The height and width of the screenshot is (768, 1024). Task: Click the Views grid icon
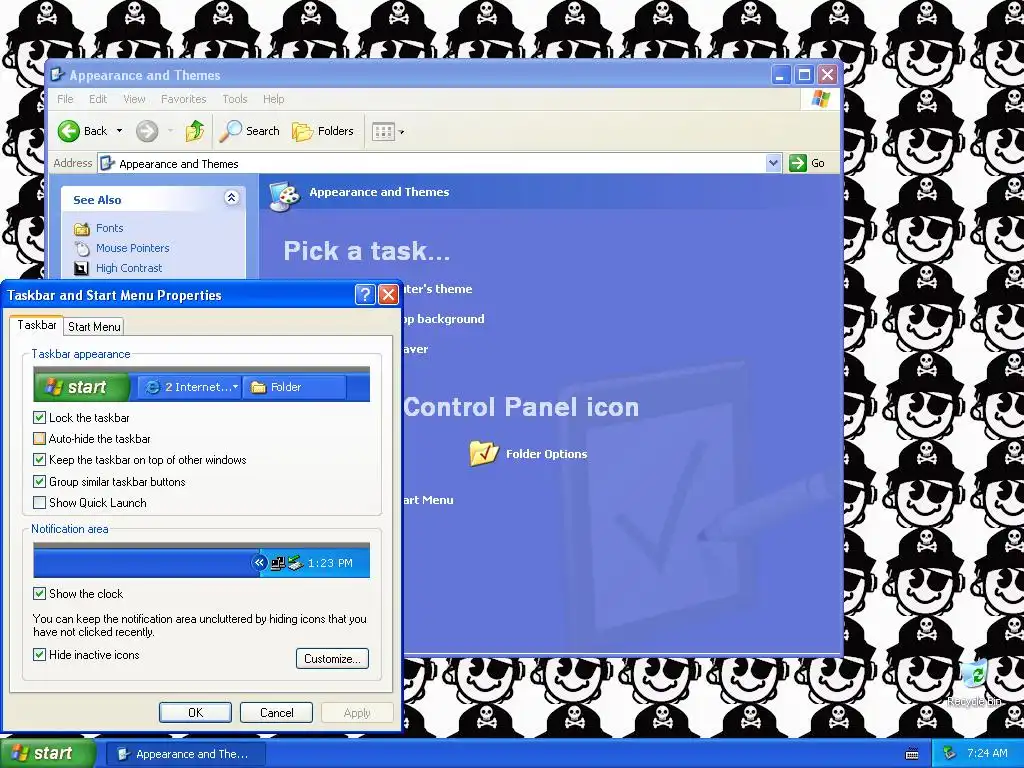click(383, 132)
